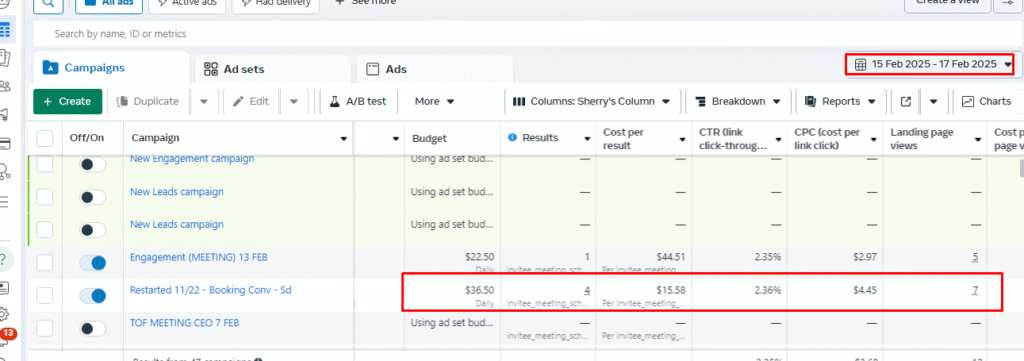Image resolution: width=1024 pixels, height=361 pixels.
Task: Expand the Breakdown dropdown
Action: [738, 101]
